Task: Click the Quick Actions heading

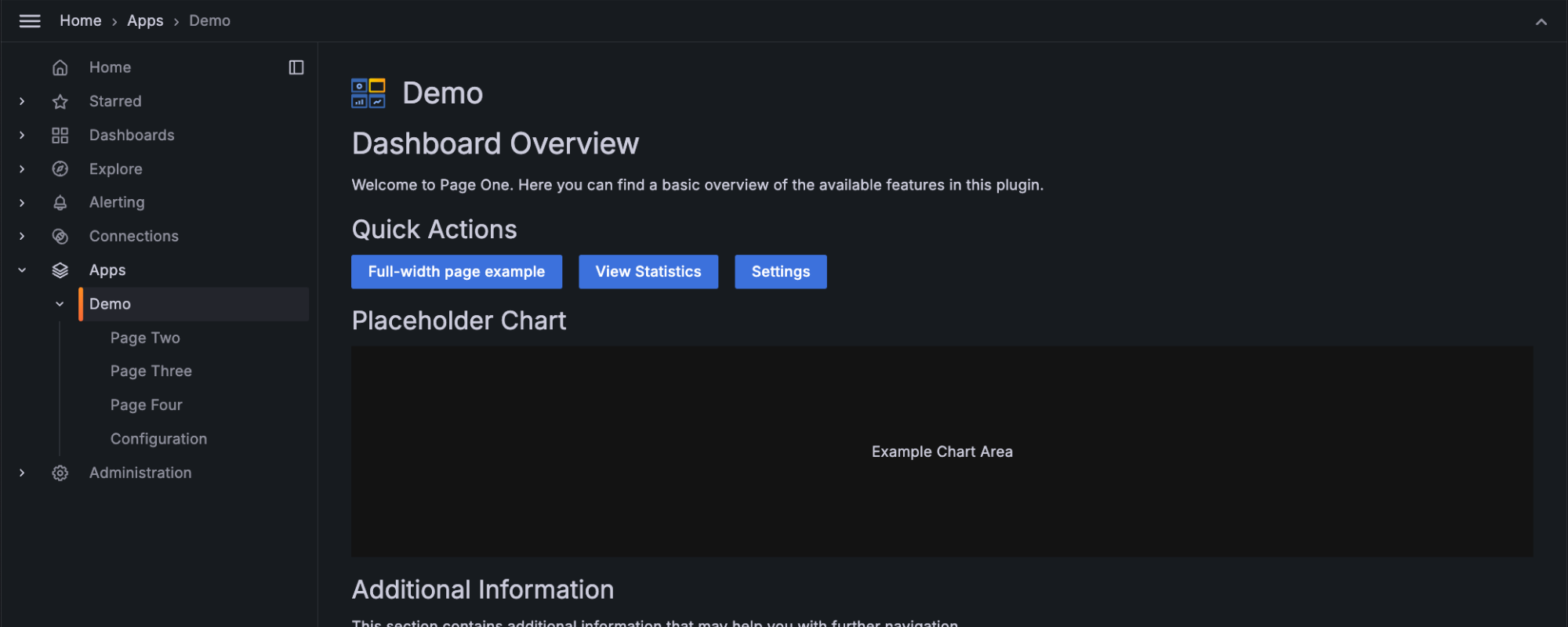Action: pos(434,229)
